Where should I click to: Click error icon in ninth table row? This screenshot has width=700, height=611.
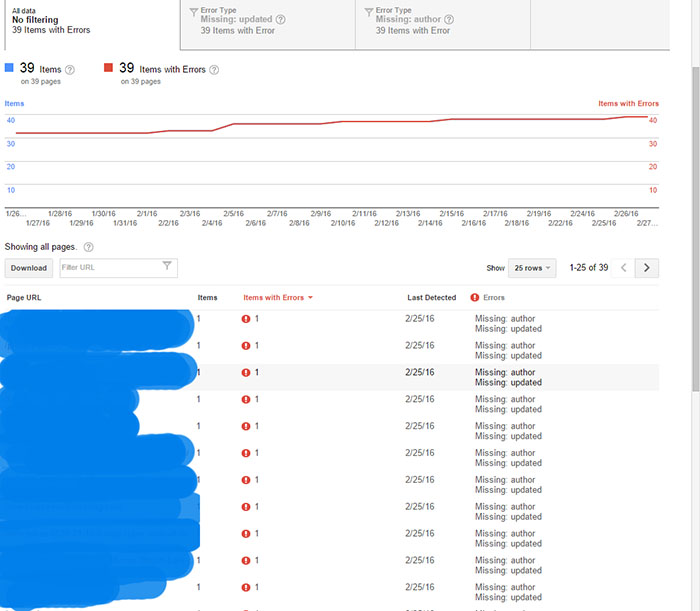pos(246,534)
